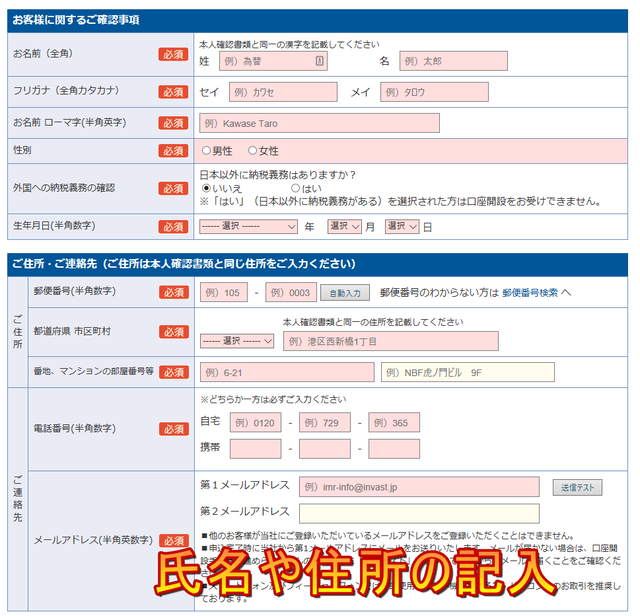Choose はい for foreign tax obligation

click(296, 188)
